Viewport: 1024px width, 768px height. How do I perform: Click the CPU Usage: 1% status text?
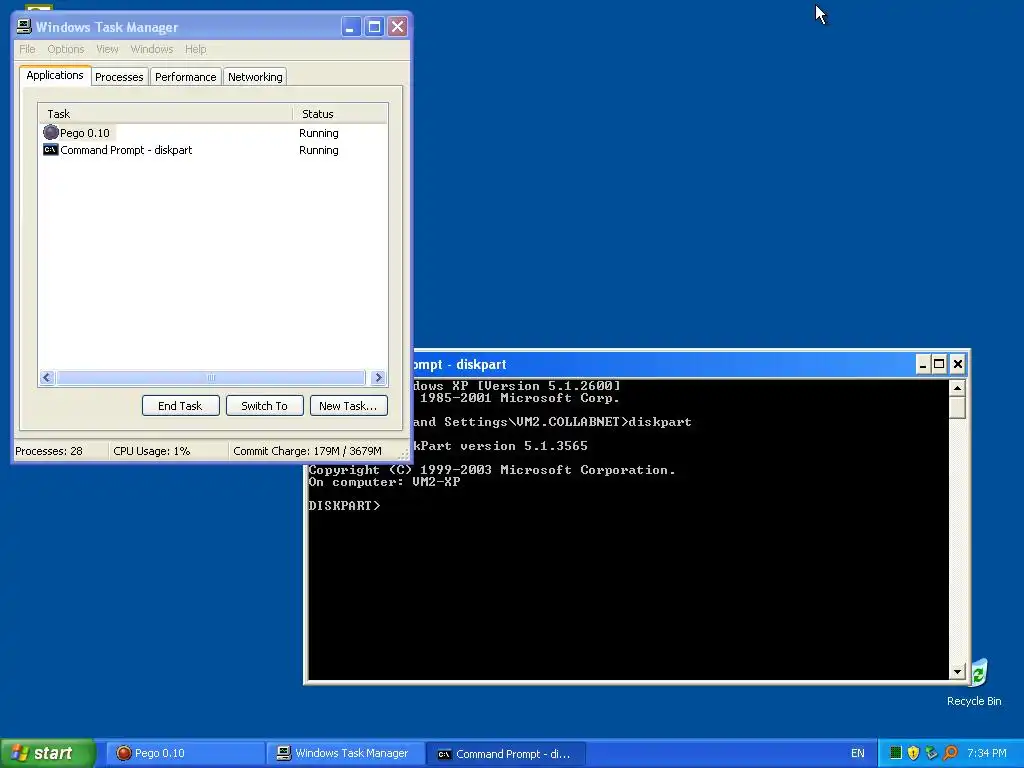point(152,451)
